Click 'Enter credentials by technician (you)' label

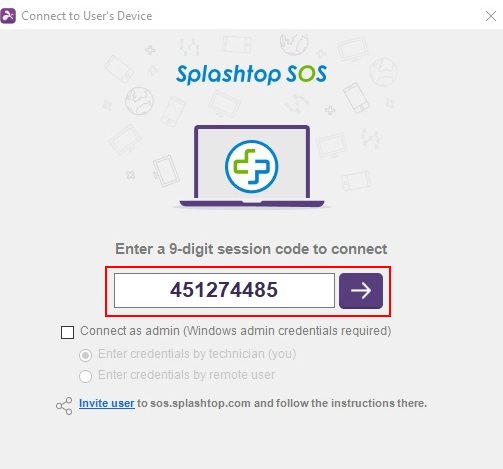pos(197,354)
